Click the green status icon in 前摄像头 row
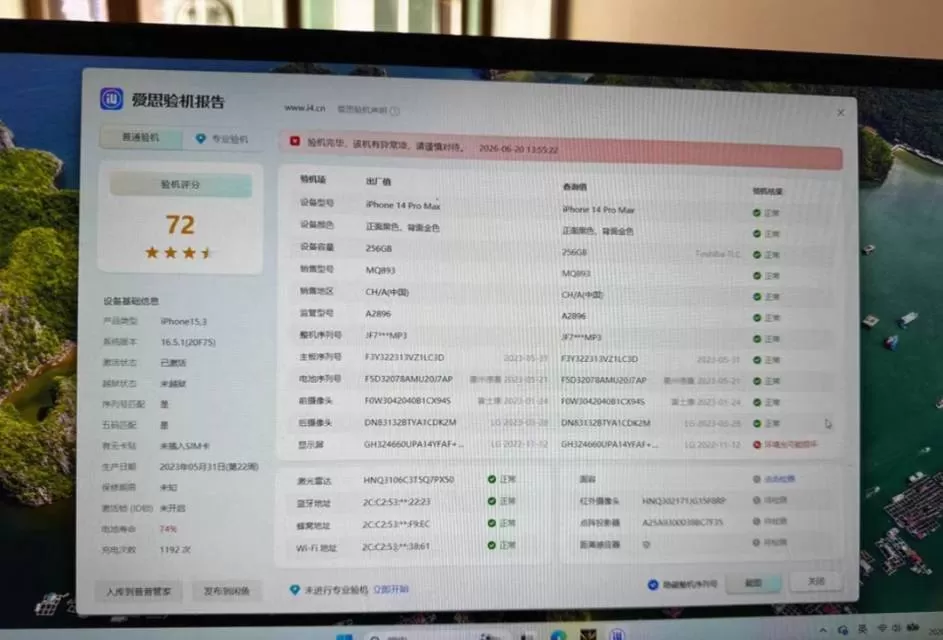Viewport: 943px width, 640px height. point(757,402)
